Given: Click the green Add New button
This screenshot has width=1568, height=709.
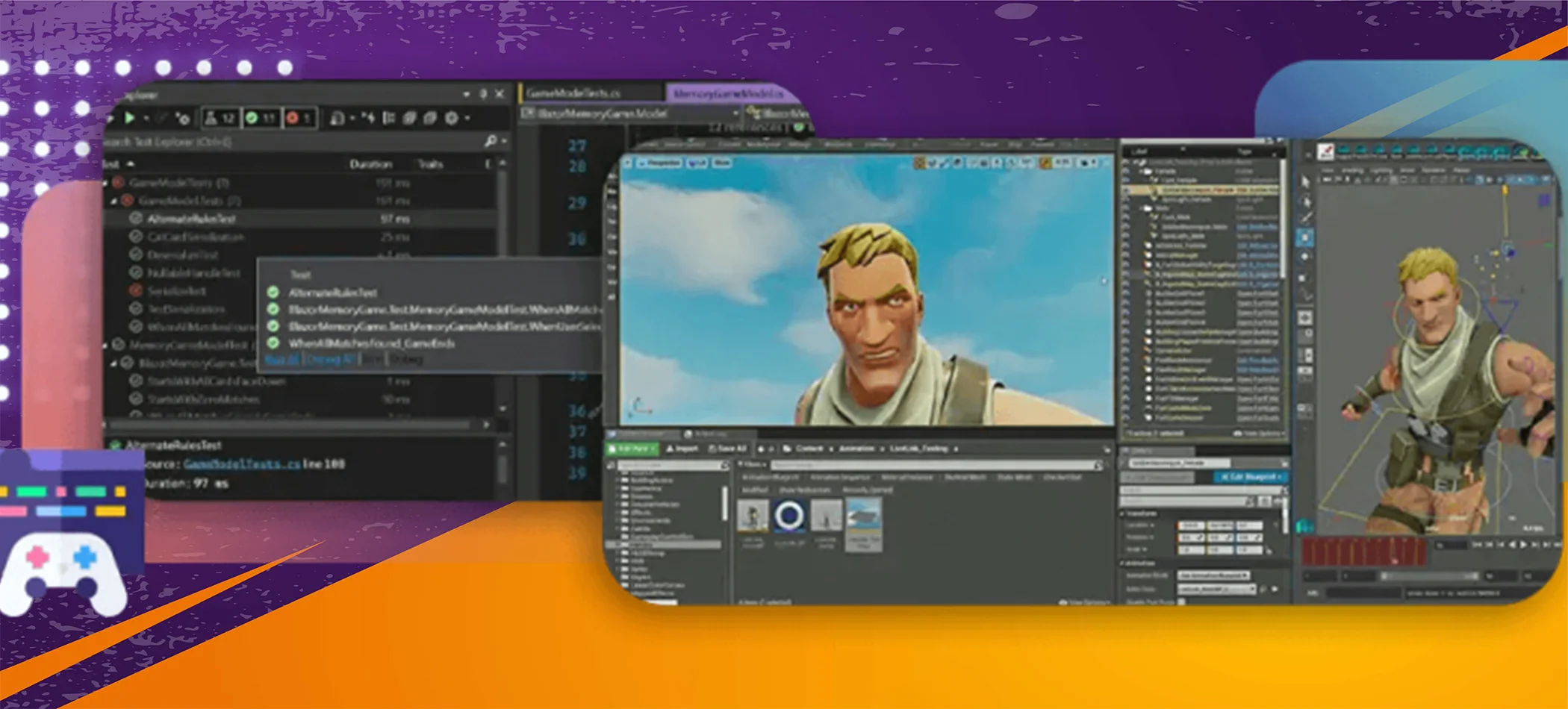Looking at the screenshot, I should point(632,449).
